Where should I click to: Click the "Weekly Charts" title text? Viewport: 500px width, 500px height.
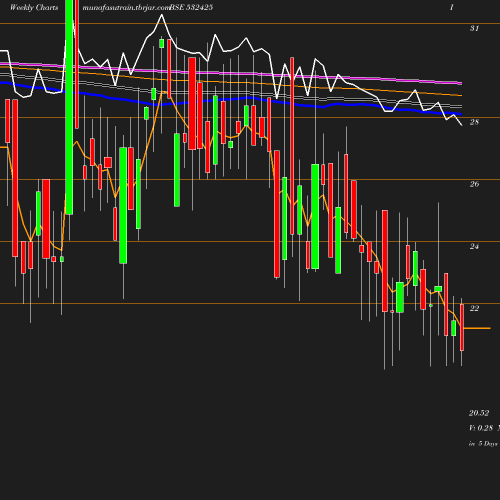[x=34, y=7]
